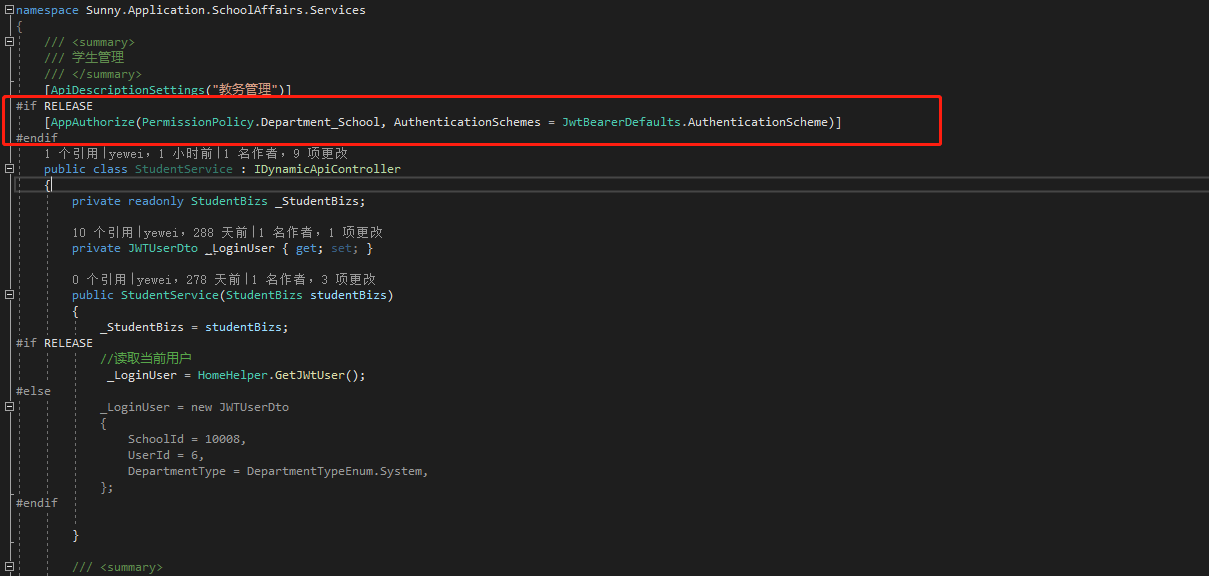The width and height of the screenshot is (1209, 576).
Task: Click the 'Department_School' member
Action: (320, 122)
